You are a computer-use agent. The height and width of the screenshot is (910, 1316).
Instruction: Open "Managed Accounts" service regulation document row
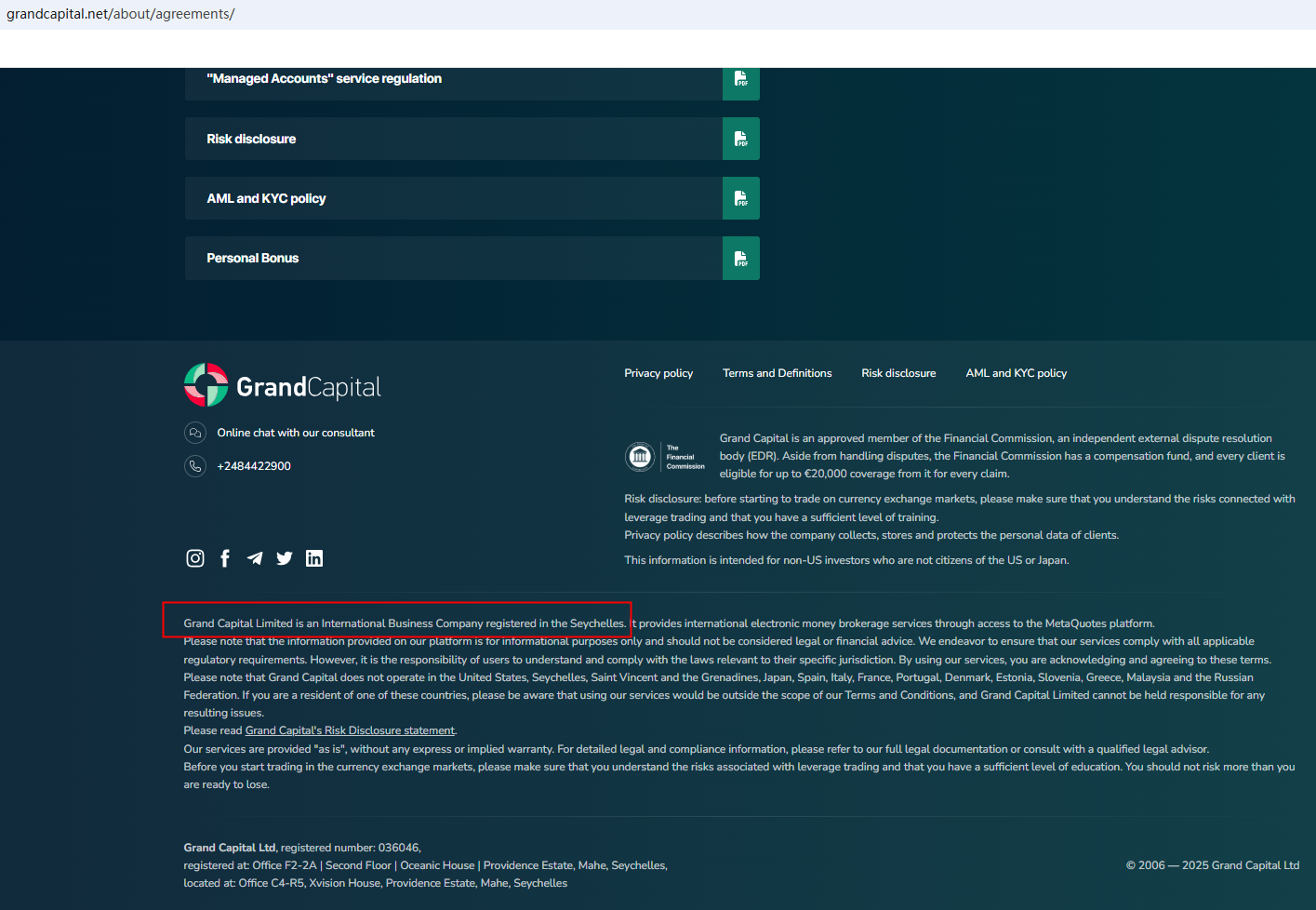click(472, 82)
